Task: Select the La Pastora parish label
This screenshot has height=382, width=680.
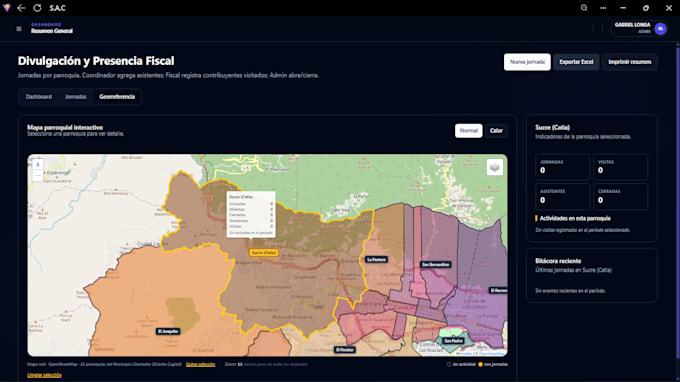Action: point(376,259)
